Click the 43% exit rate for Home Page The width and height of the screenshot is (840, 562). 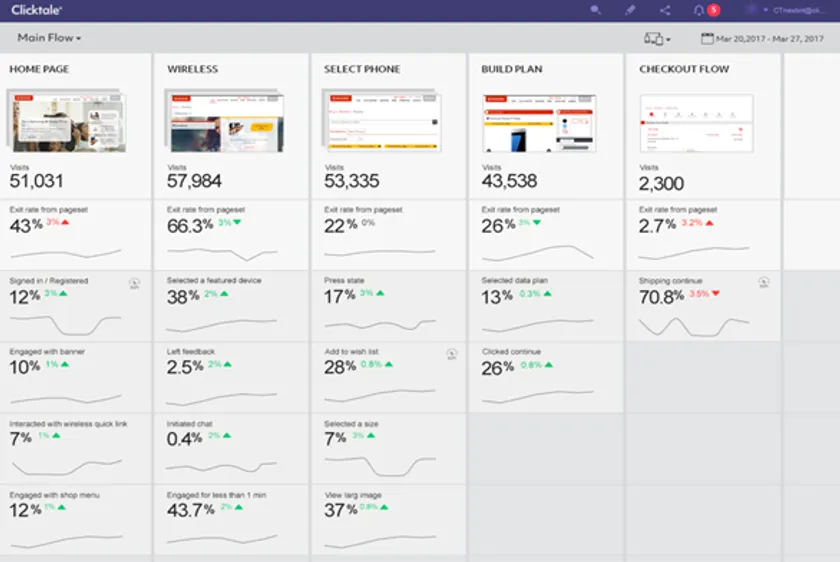[x=26, y=226]
